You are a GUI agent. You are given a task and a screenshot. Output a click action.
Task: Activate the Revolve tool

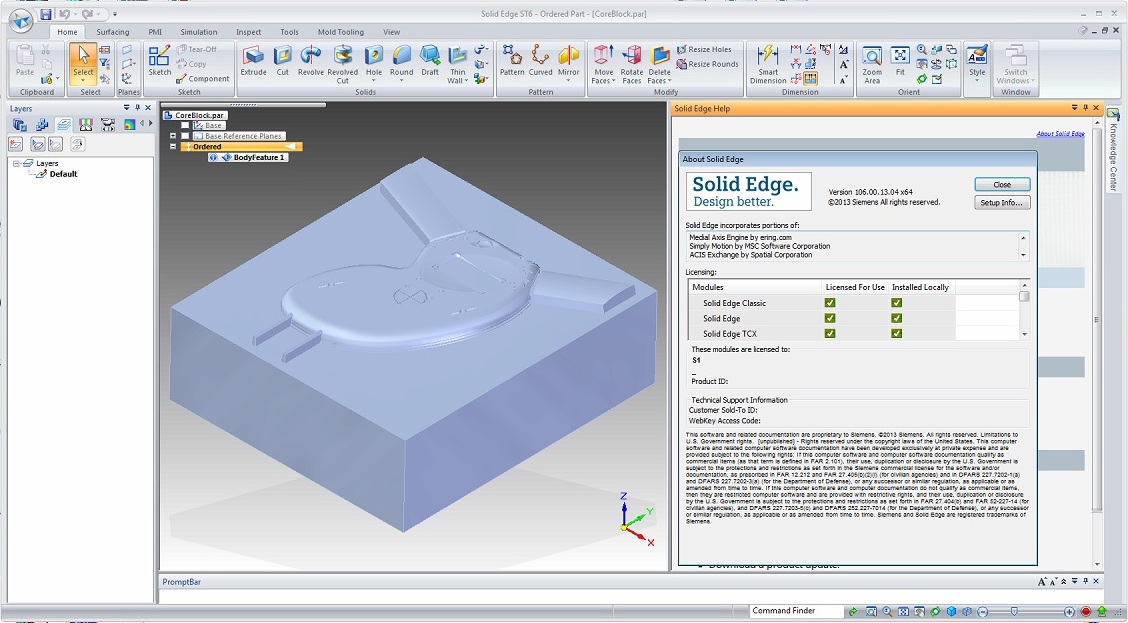(x=311, y=61)
